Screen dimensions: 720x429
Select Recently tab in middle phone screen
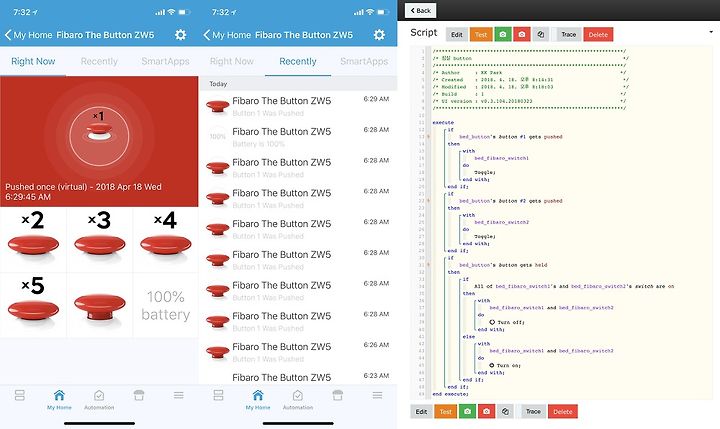(x=298, y=61)
